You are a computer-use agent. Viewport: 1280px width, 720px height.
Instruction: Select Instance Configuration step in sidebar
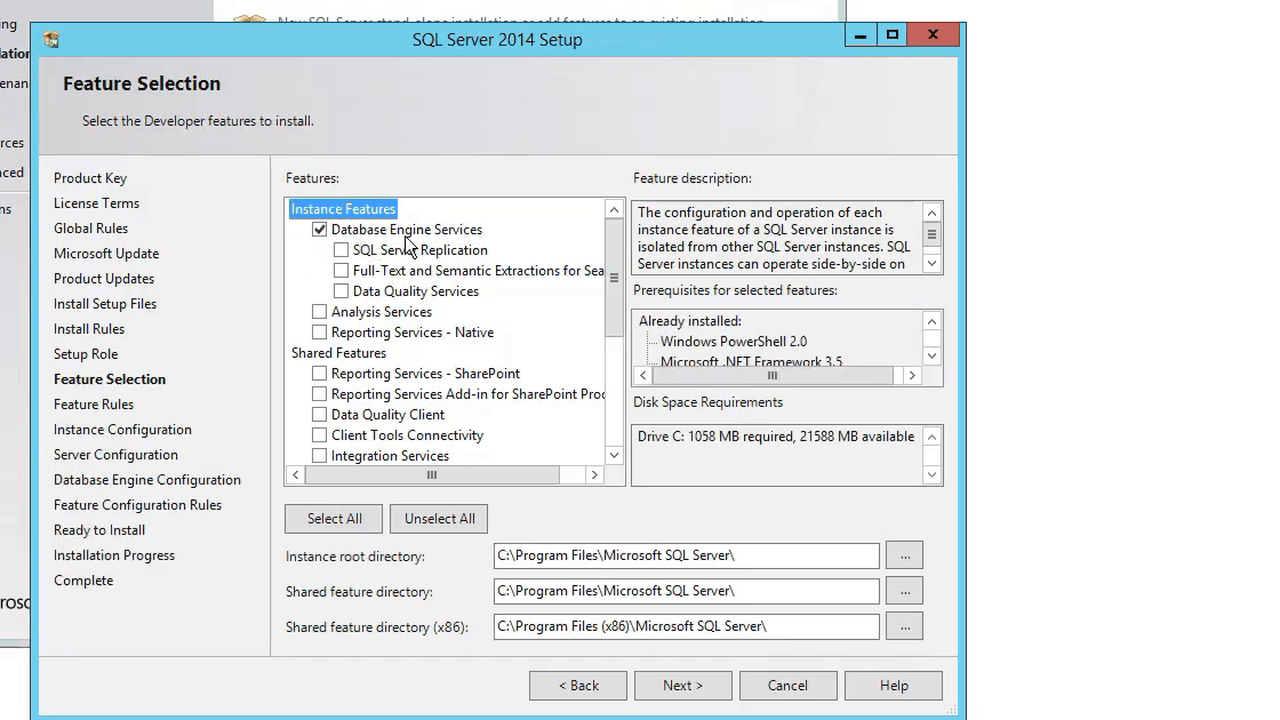pyautogui.click(x=123, y=429)
